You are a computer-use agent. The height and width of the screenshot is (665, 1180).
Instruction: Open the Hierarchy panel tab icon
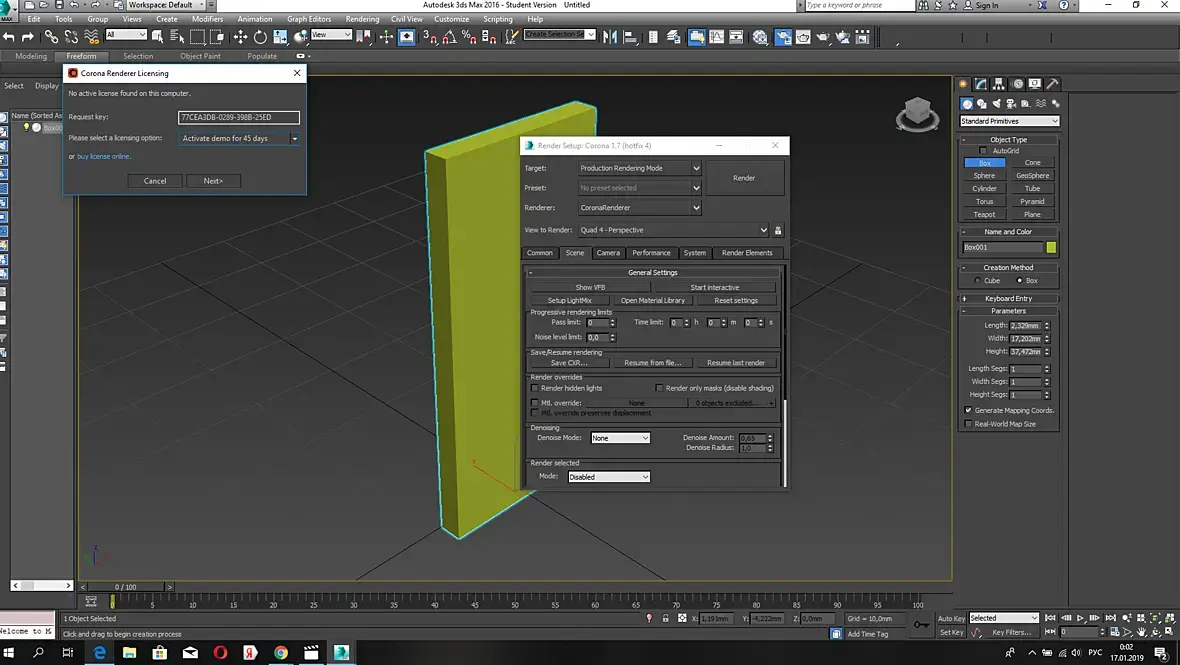pyautogui.click(x=1000, y=84)
